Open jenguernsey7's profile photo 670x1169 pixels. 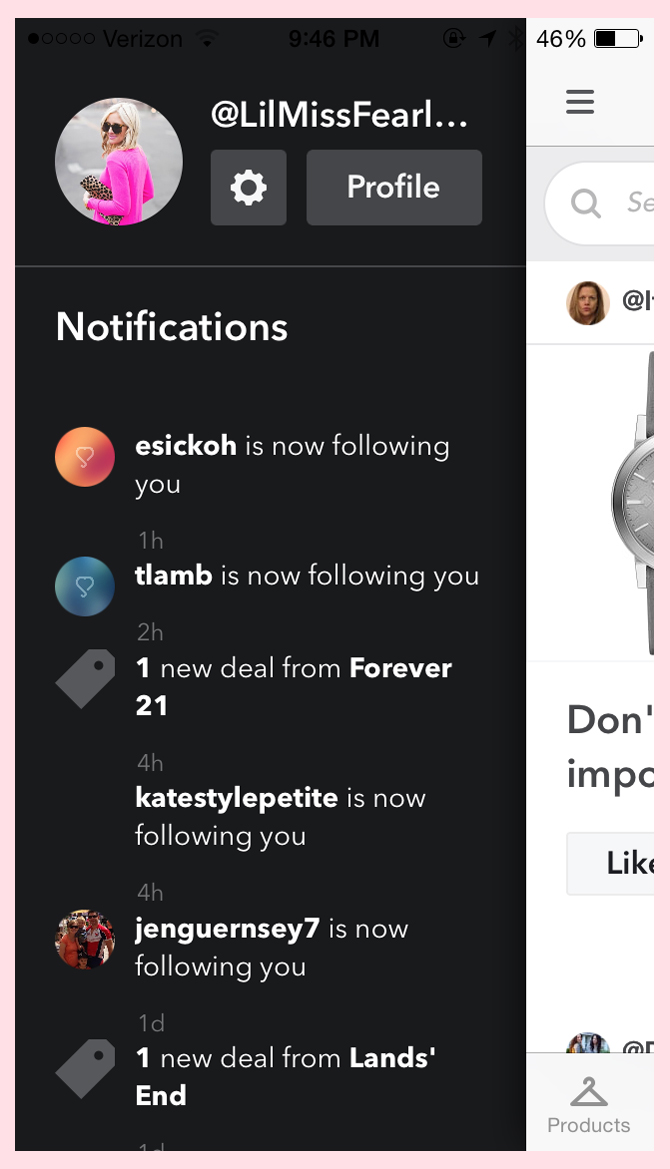pyautogui.click(x=85, y=939)
